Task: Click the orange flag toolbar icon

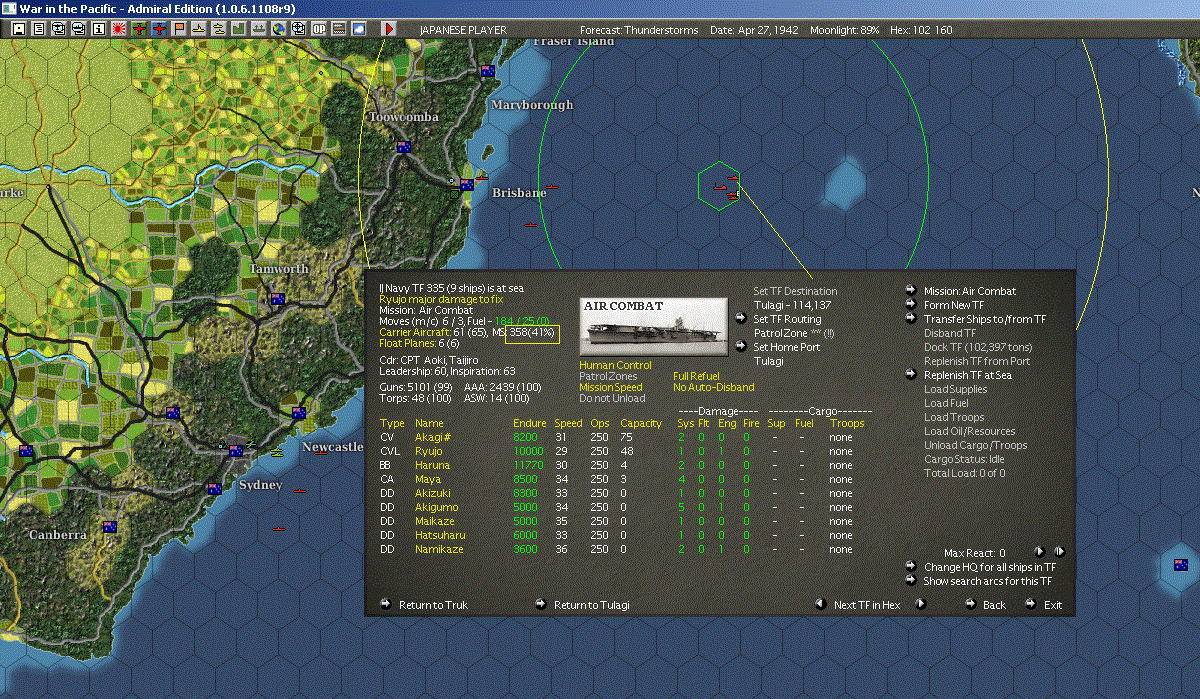Action: click(x=179, y=30)
